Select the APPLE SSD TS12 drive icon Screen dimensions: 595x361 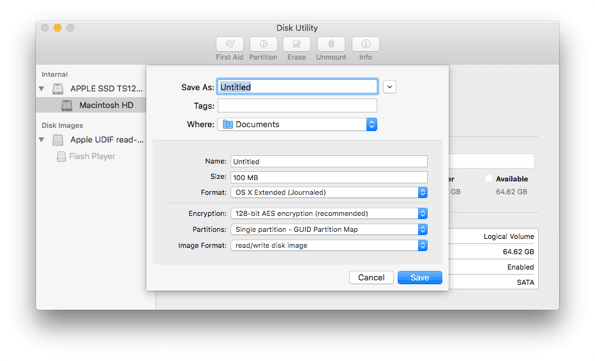[x=58, y=88]
